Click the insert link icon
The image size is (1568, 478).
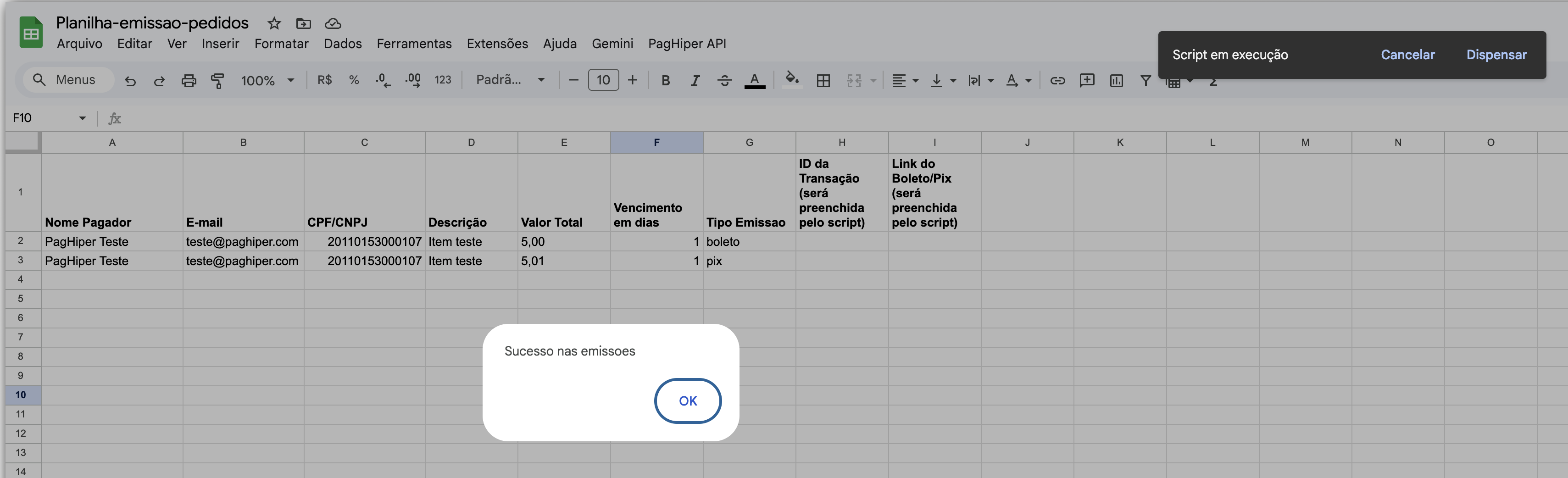coord(1057,80)
